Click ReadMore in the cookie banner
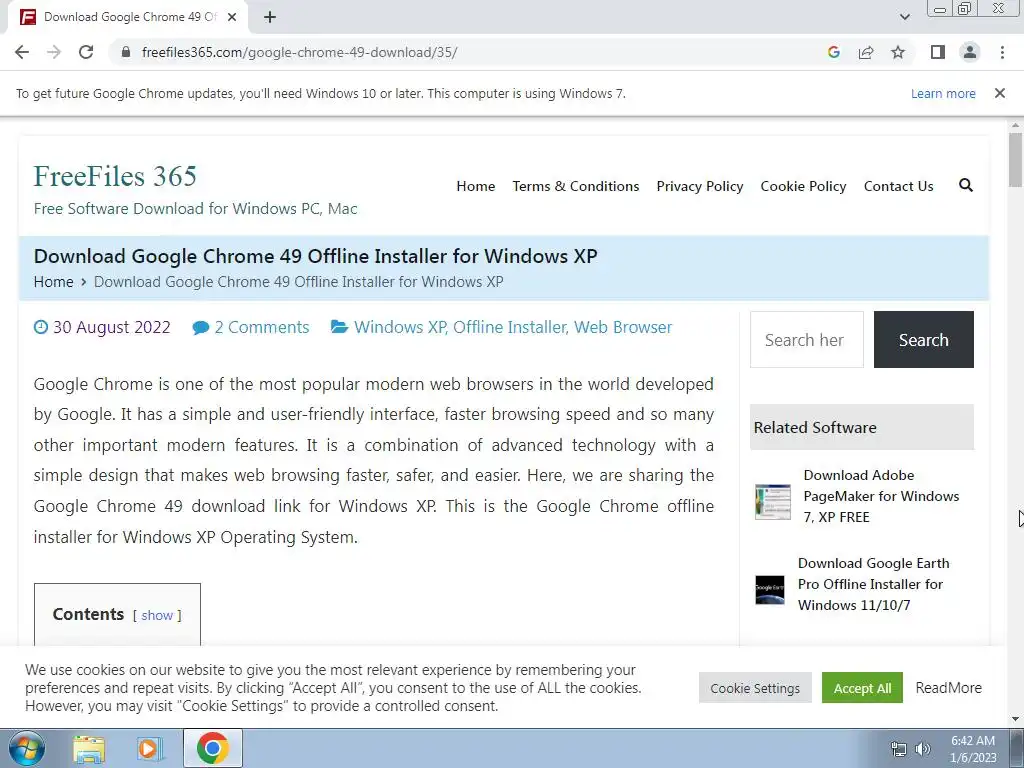Image resolution: width=1024 pixels, height=768 pixels. (948, 688)
